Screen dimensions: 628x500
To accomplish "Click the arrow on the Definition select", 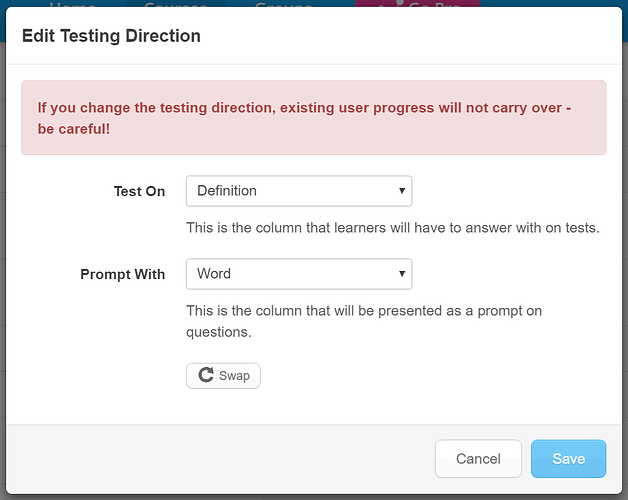I will click(x=402, y=191).
